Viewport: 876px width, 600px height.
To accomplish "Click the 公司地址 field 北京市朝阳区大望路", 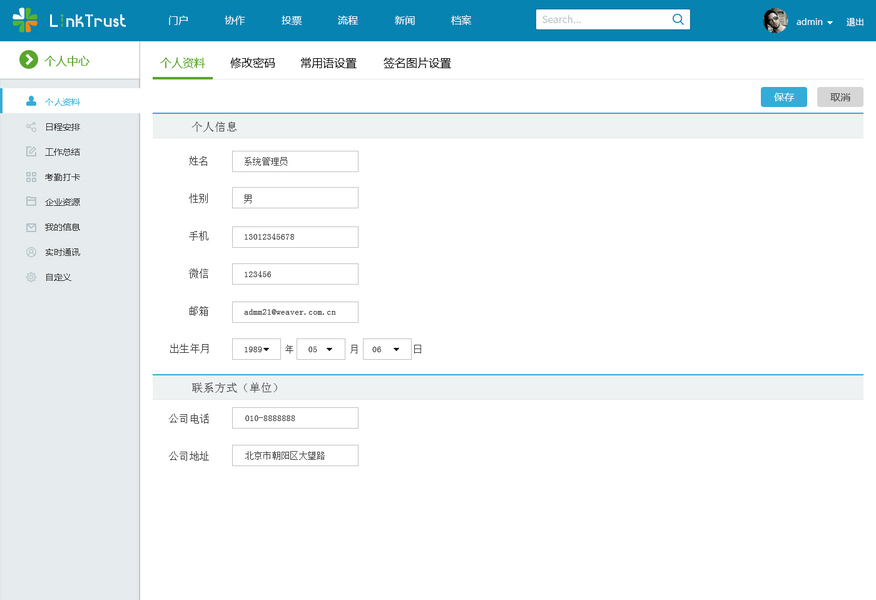I will [296, 455].
